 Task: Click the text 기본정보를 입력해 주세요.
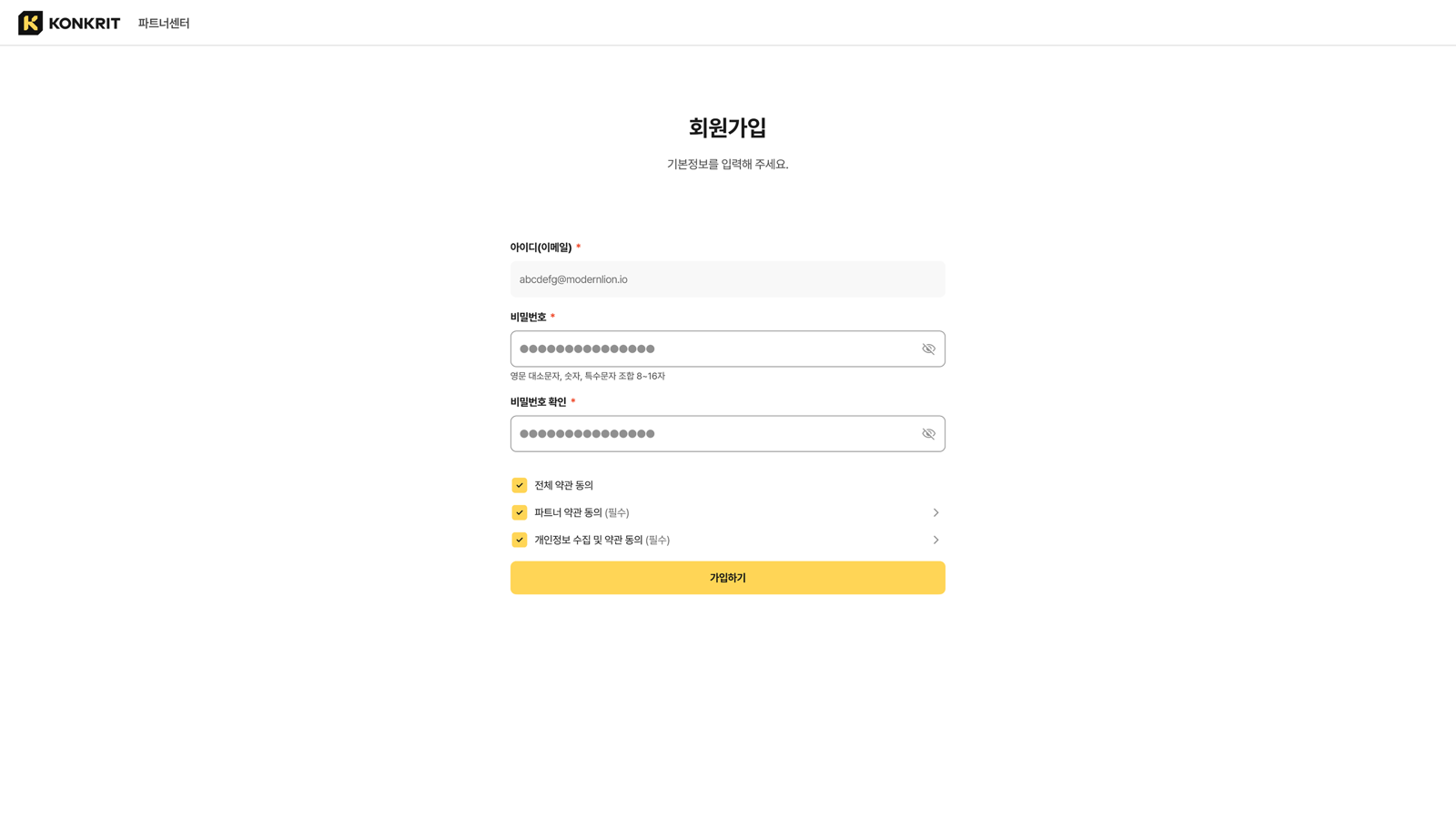tap(727, 165)
